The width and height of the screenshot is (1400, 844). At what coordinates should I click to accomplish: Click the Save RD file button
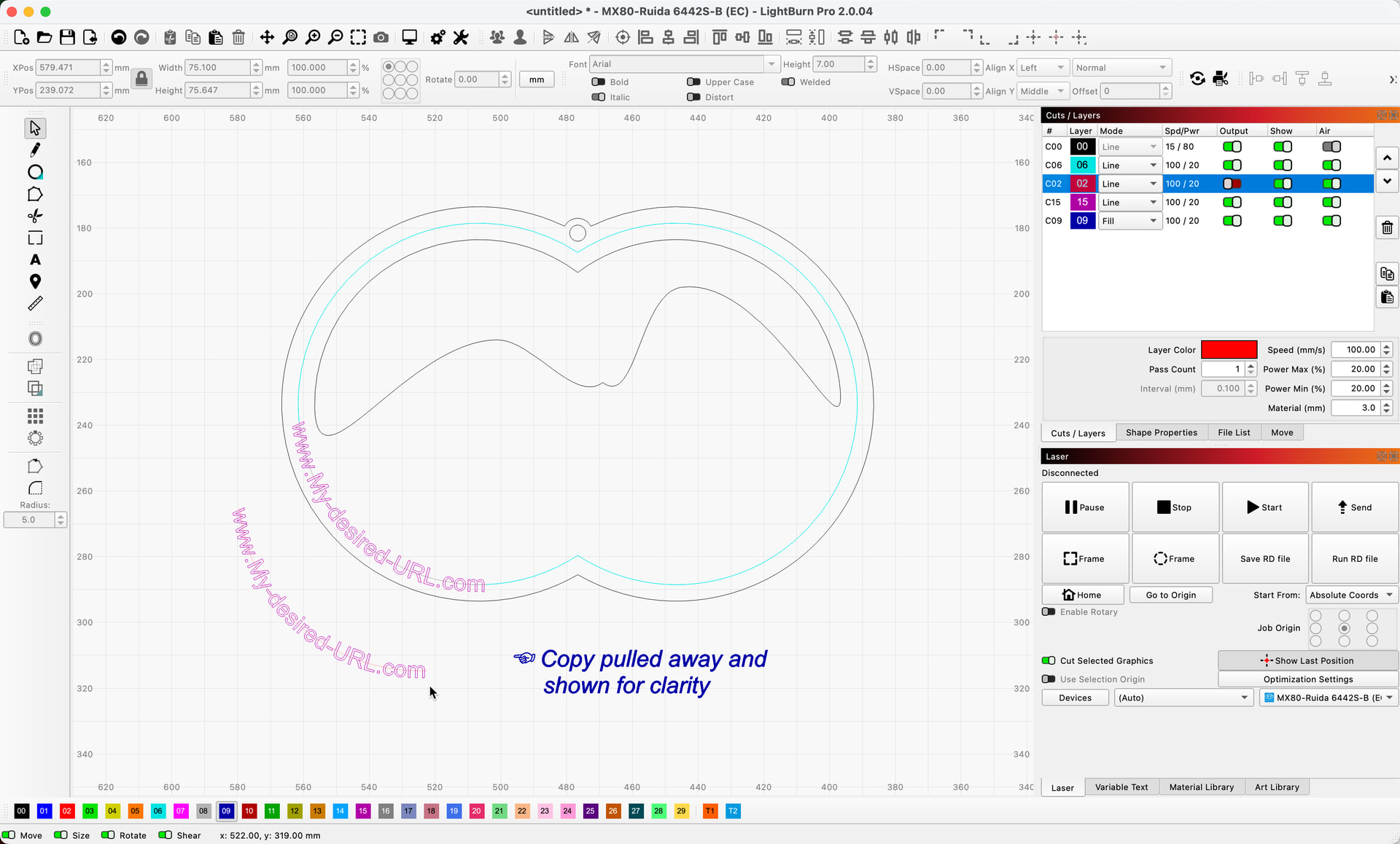(1264, 559)
